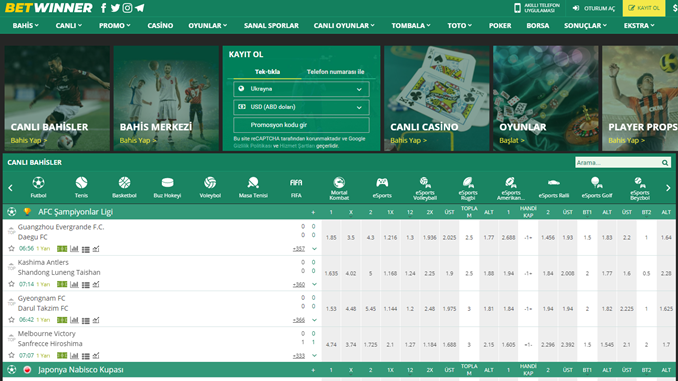Open the Facebook social icon
Screen dimensions: 678x381
click(x=103, y=8)
